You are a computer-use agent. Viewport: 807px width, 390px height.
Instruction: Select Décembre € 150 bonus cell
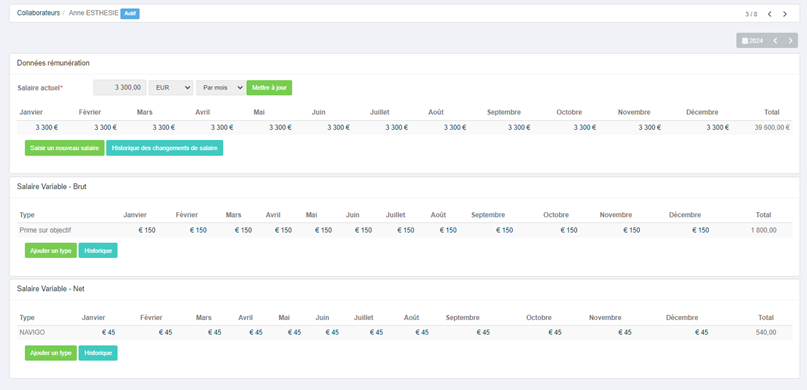[x=700, y=230]
